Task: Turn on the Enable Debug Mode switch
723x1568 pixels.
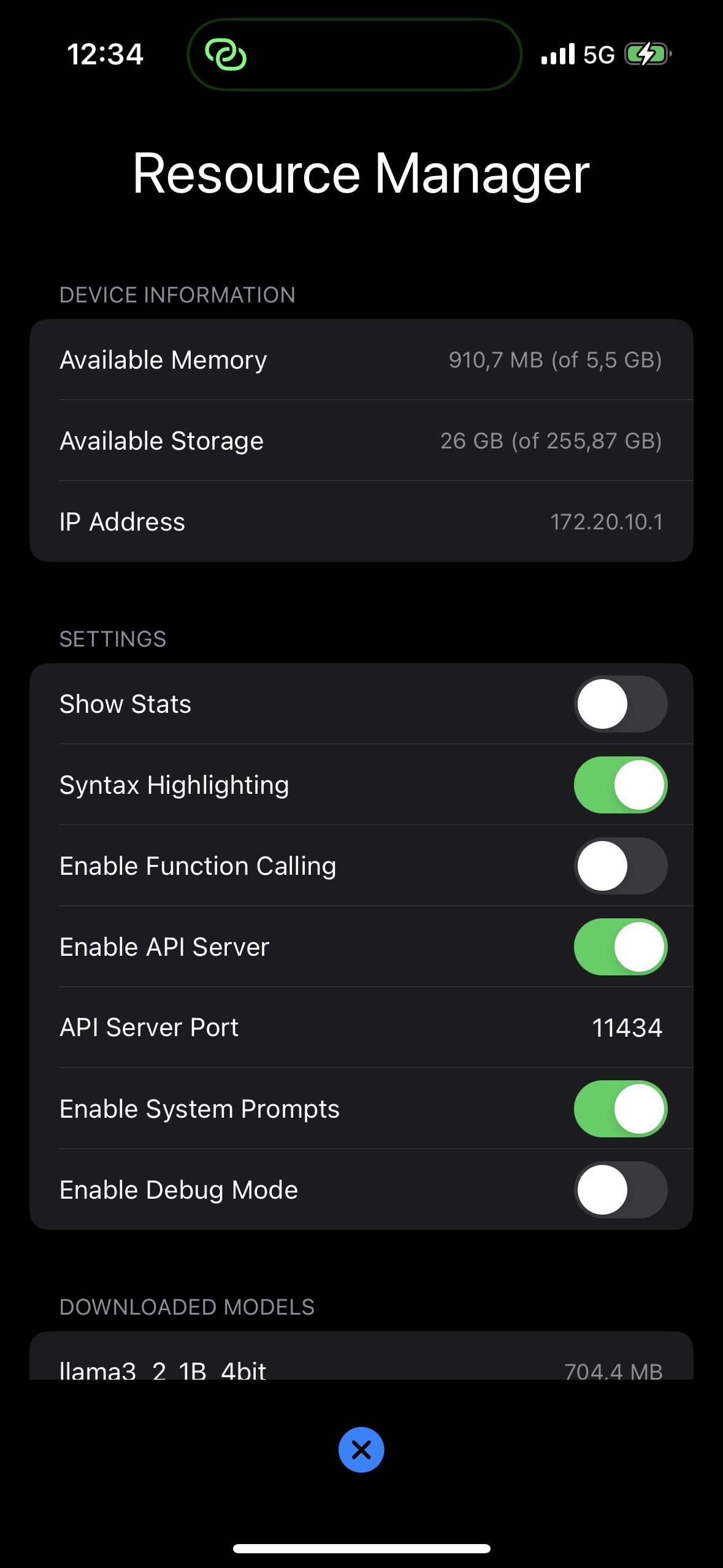Action: pyautogui.click(x=621, y=1189)
